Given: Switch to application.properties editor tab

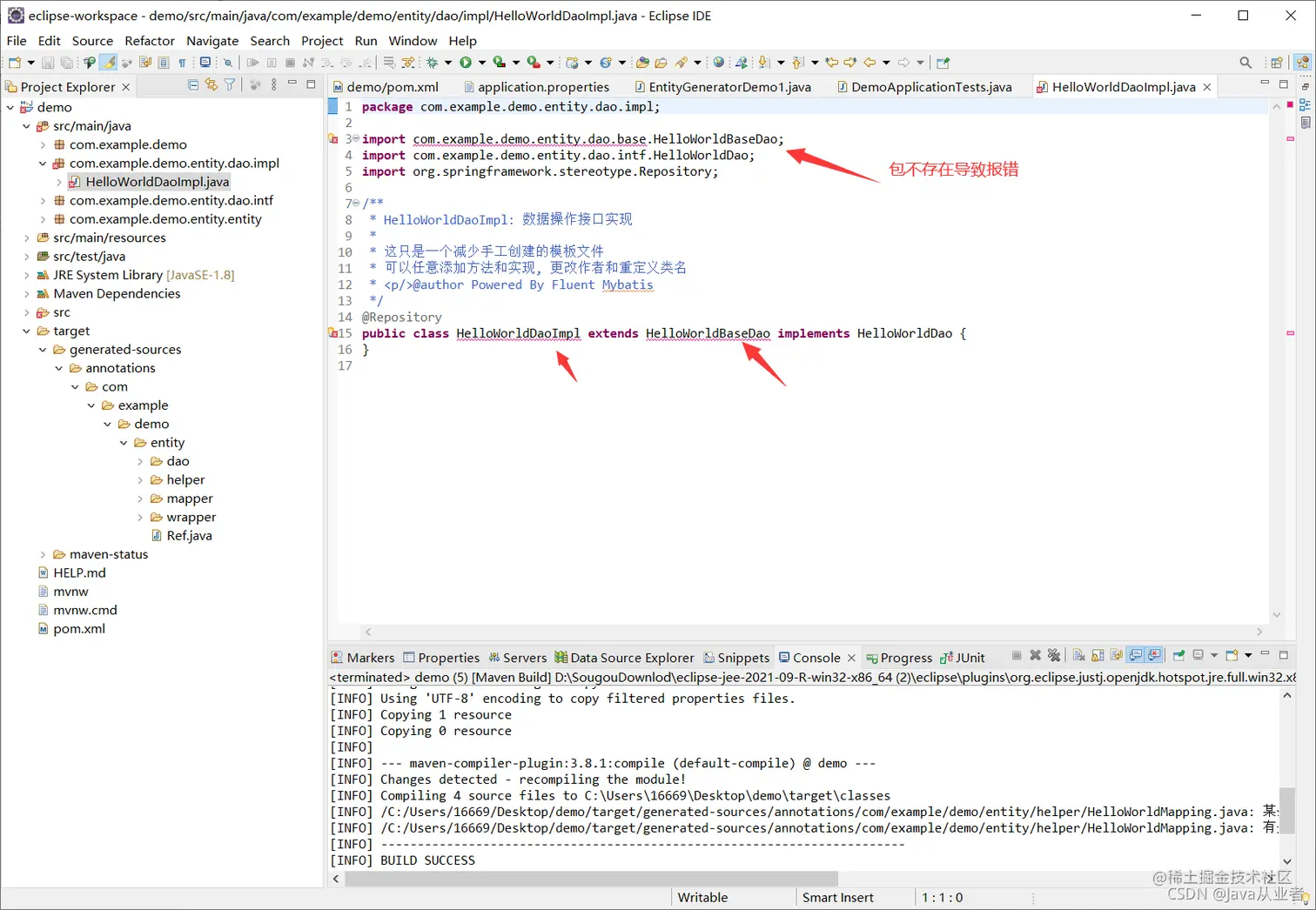Looking at the screenshot, I should pyautogui.click(x=536, y=87).
